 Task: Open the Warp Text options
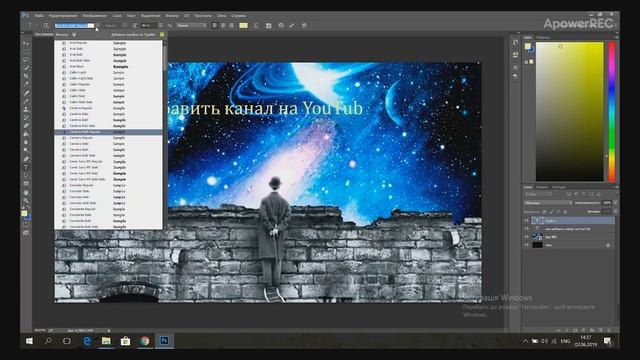coord(256,25)
